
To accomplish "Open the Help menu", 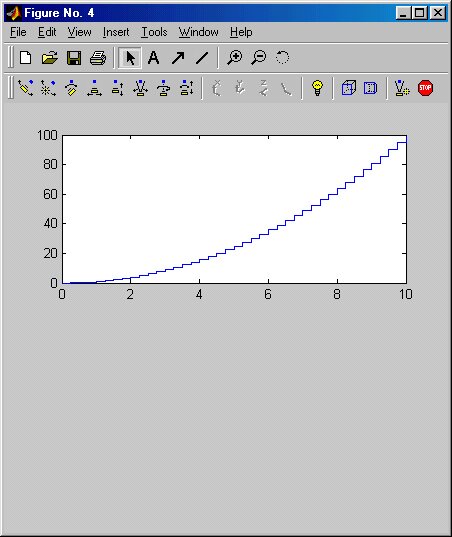I will [x=241, y=32].
